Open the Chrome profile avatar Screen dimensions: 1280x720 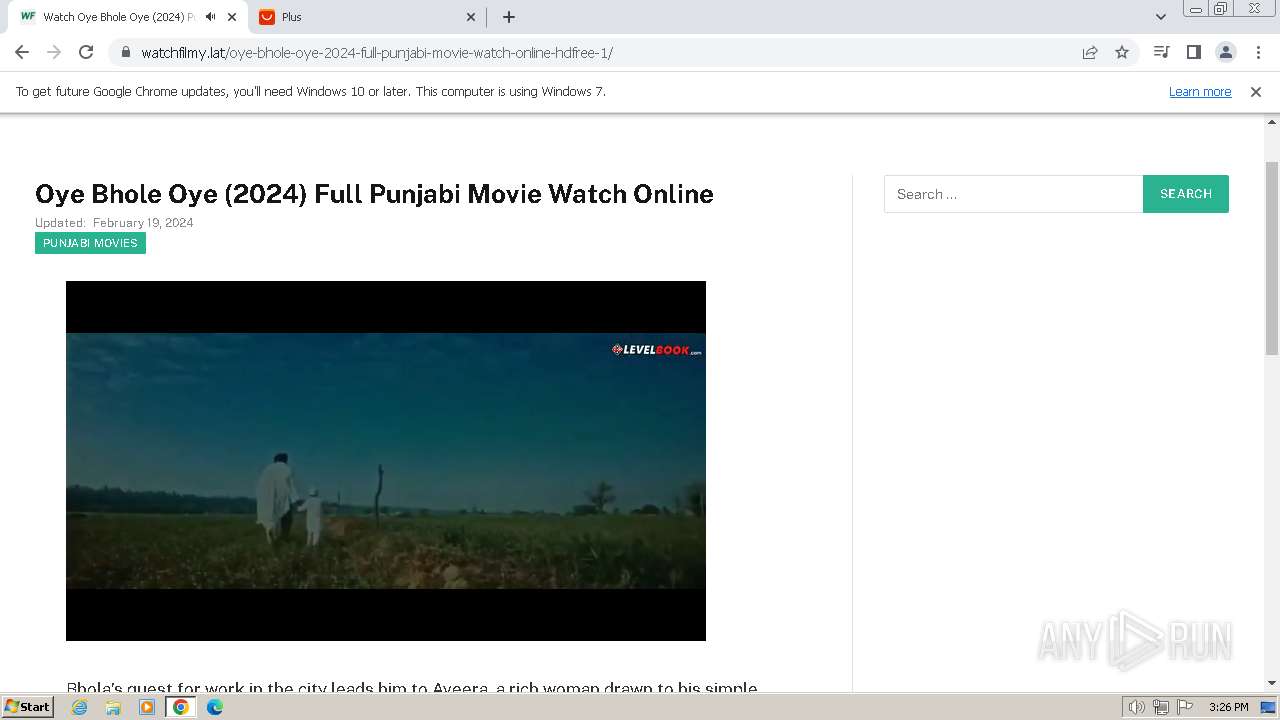(1226, 52)
